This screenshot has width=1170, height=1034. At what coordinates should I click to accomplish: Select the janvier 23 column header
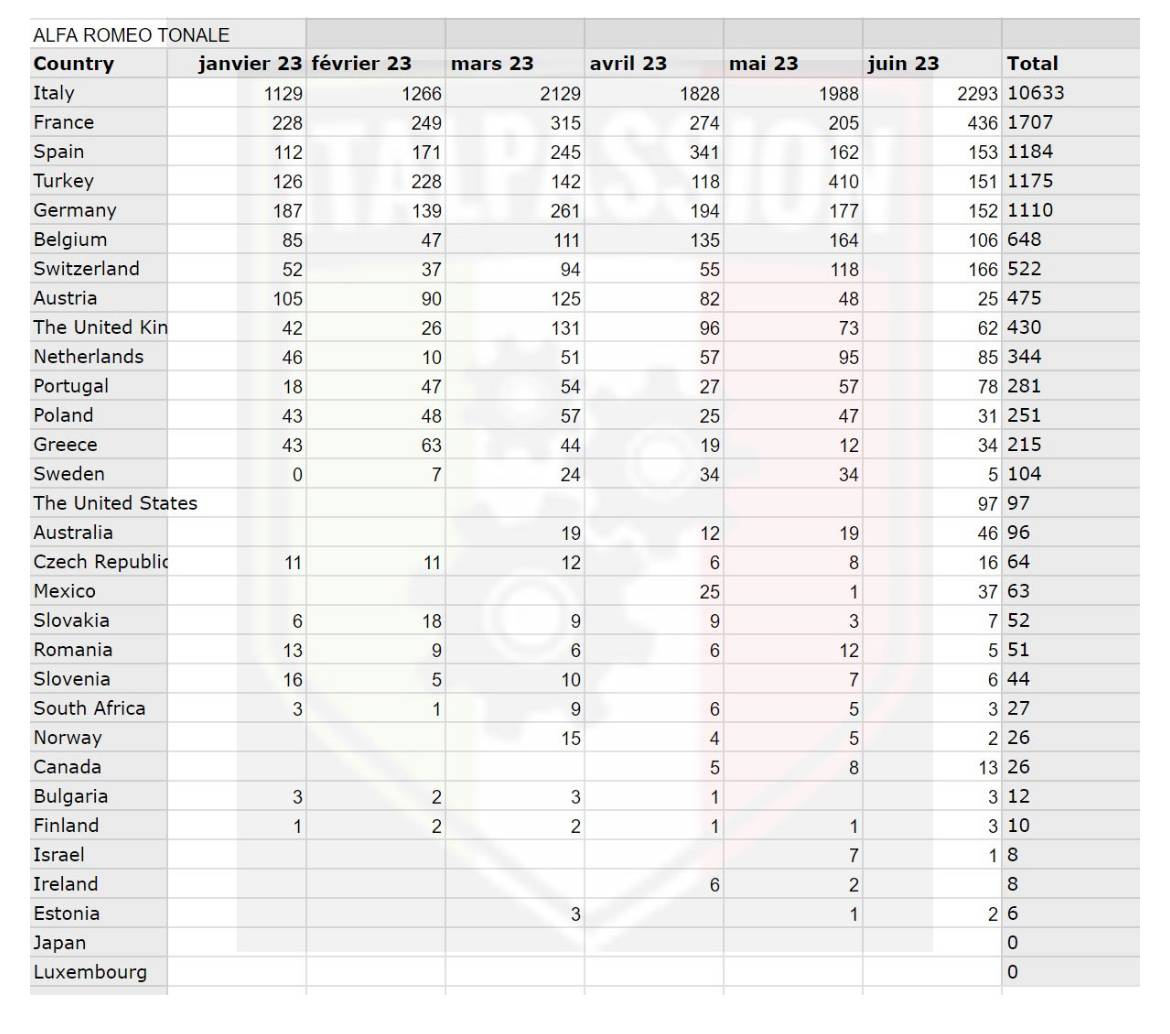(x=237, y=63)
